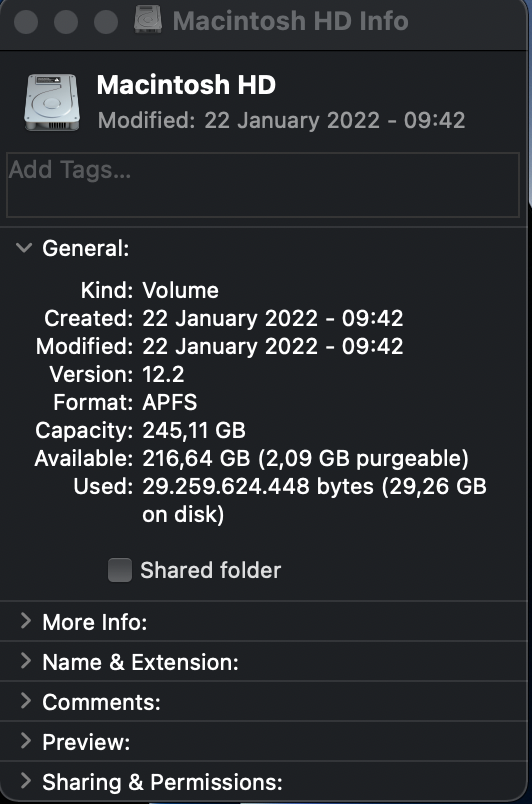The width and height of the screenshot is (532, 804).
Task: Click the Used bytes value text
Action: point(314,500)
